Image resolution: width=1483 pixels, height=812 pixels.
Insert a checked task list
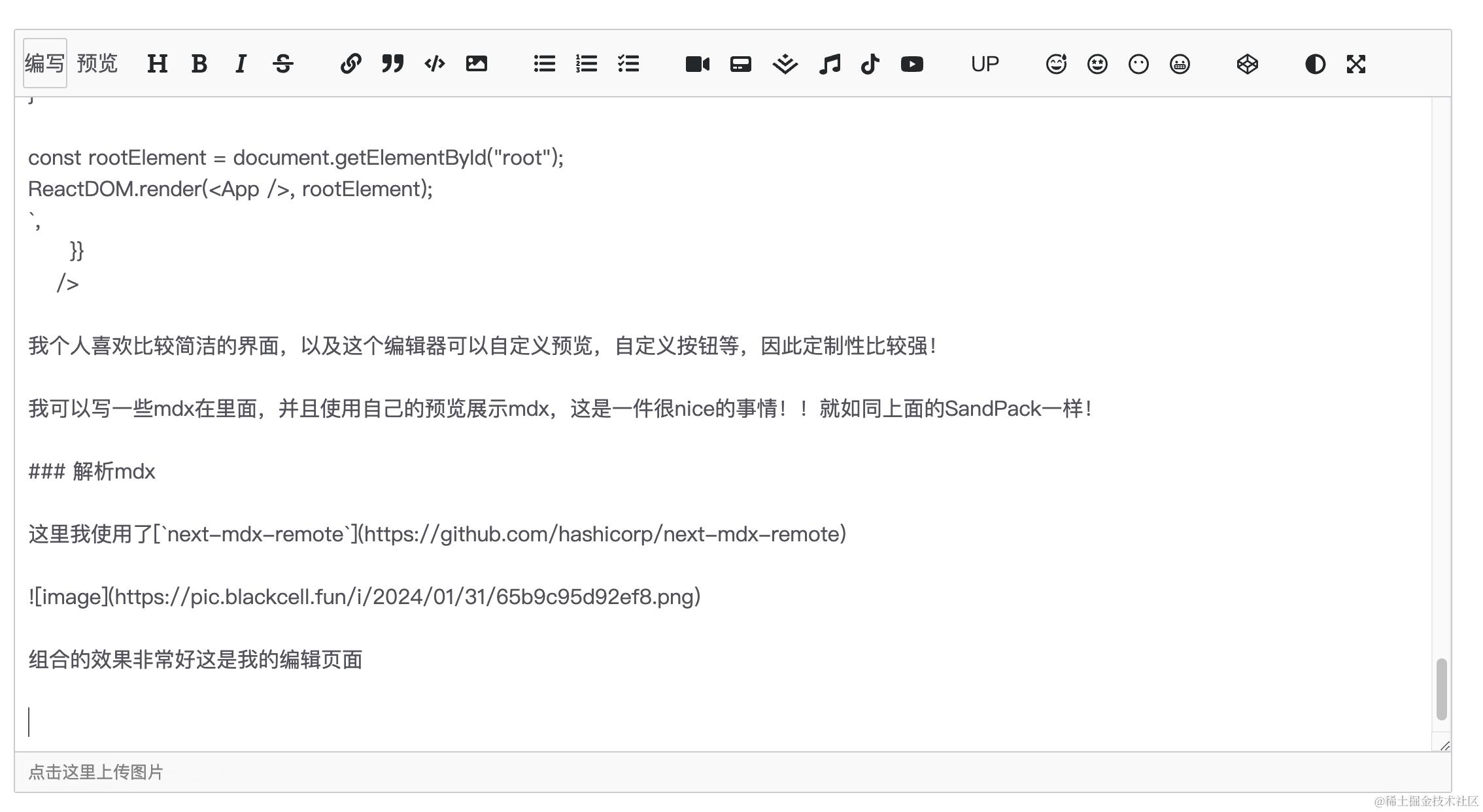[x=628, y=63]
